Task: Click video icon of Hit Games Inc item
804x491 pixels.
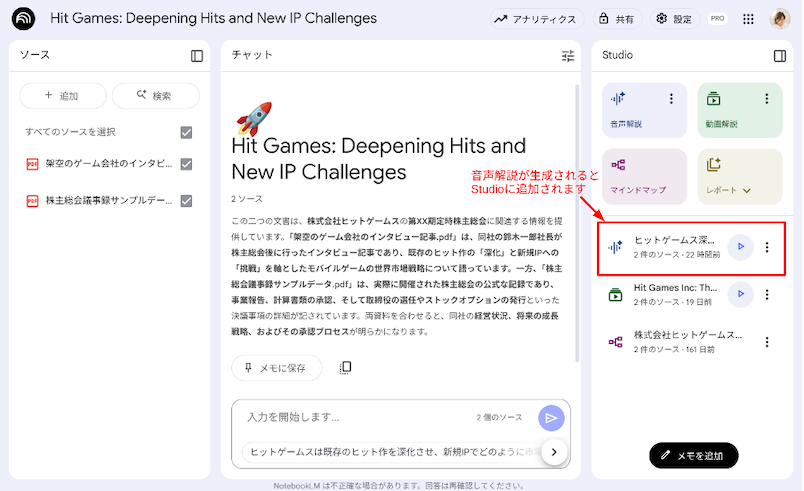Action: [x=615, y=295]
